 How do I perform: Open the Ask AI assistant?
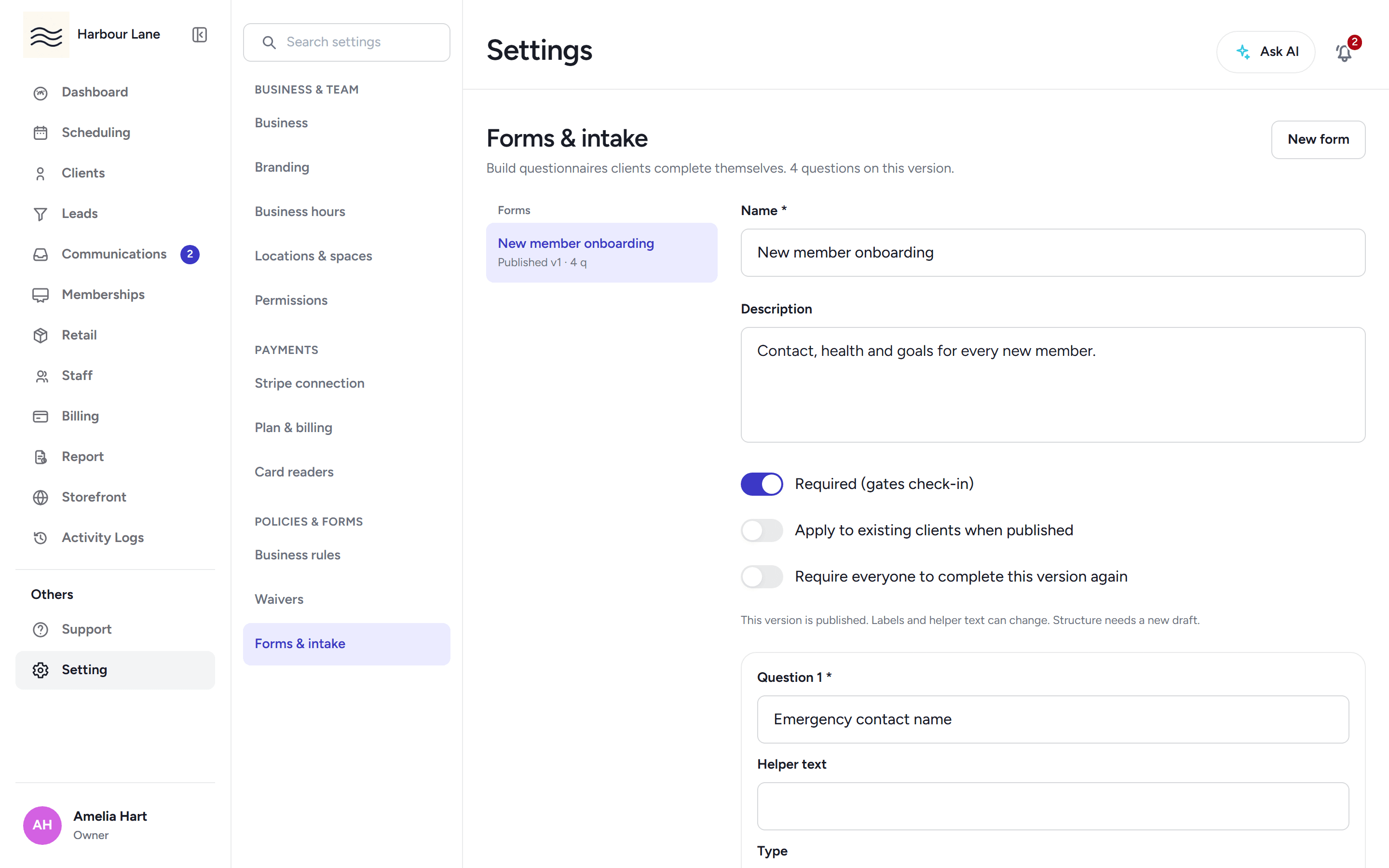(x=1266, y=52)
